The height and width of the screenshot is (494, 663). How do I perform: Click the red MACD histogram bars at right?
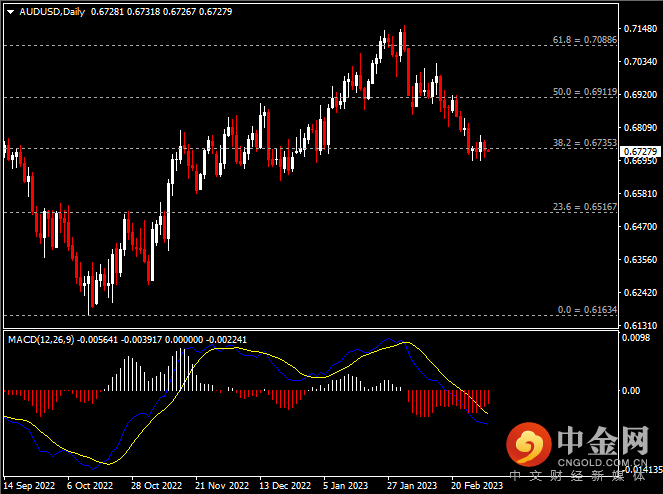(448, 402)
